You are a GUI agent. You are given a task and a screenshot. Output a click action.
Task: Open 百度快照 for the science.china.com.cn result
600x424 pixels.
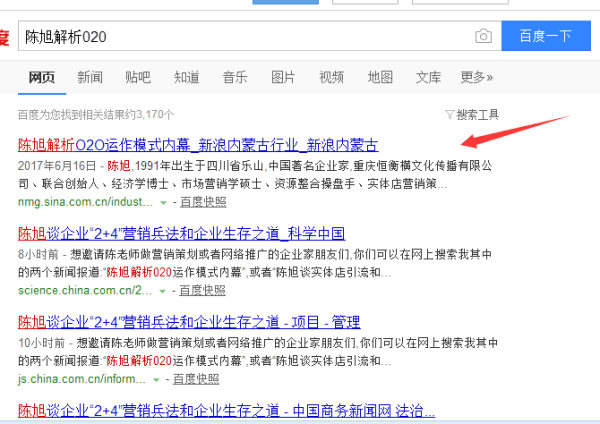[202, 290]
